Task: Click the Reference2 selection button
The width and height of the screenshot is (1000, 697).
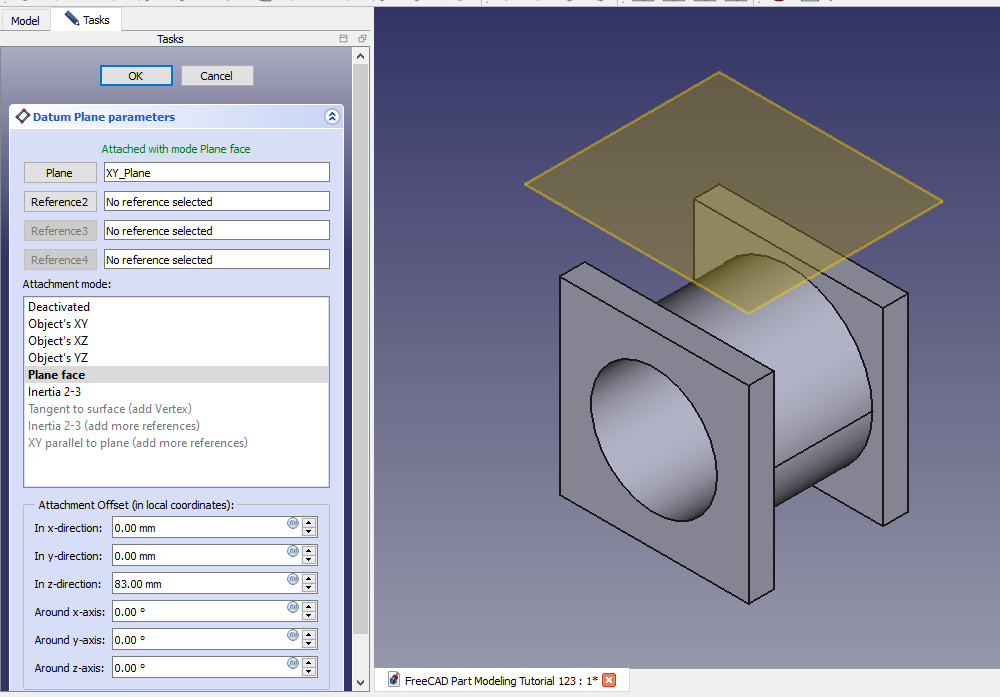Action: pos(59,202)
